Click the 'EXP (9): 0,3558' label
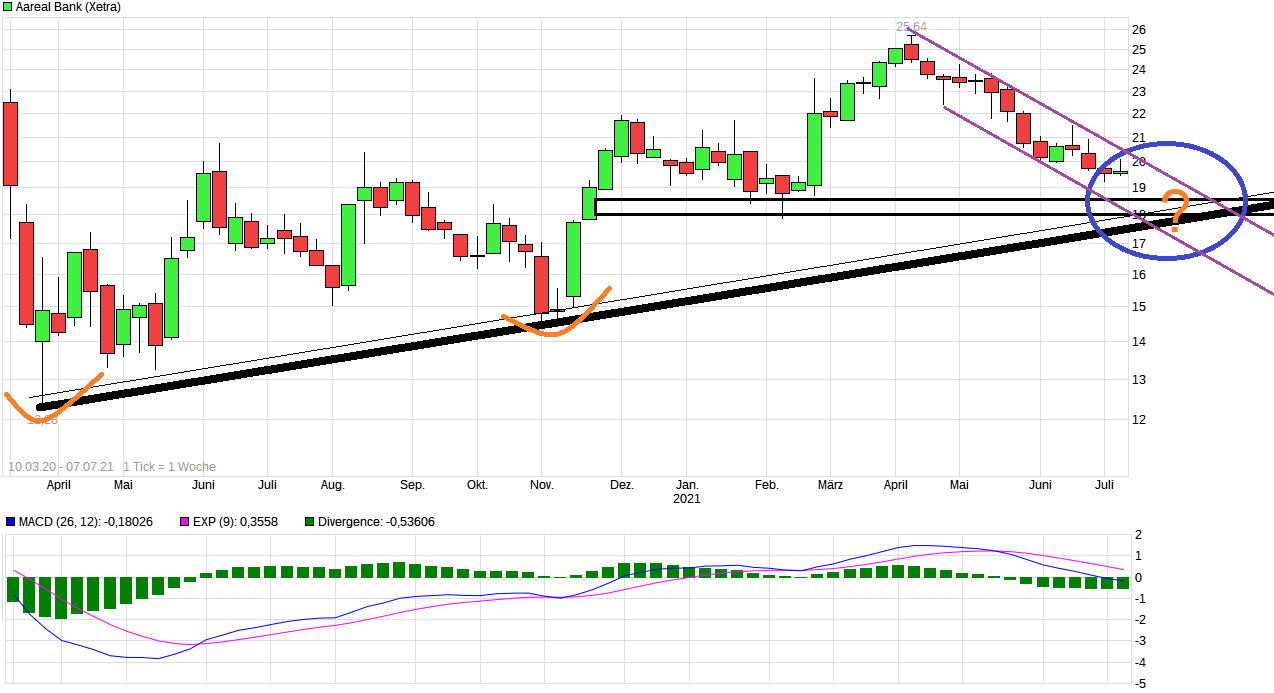 pyautogui.click(x=235, y=522)
